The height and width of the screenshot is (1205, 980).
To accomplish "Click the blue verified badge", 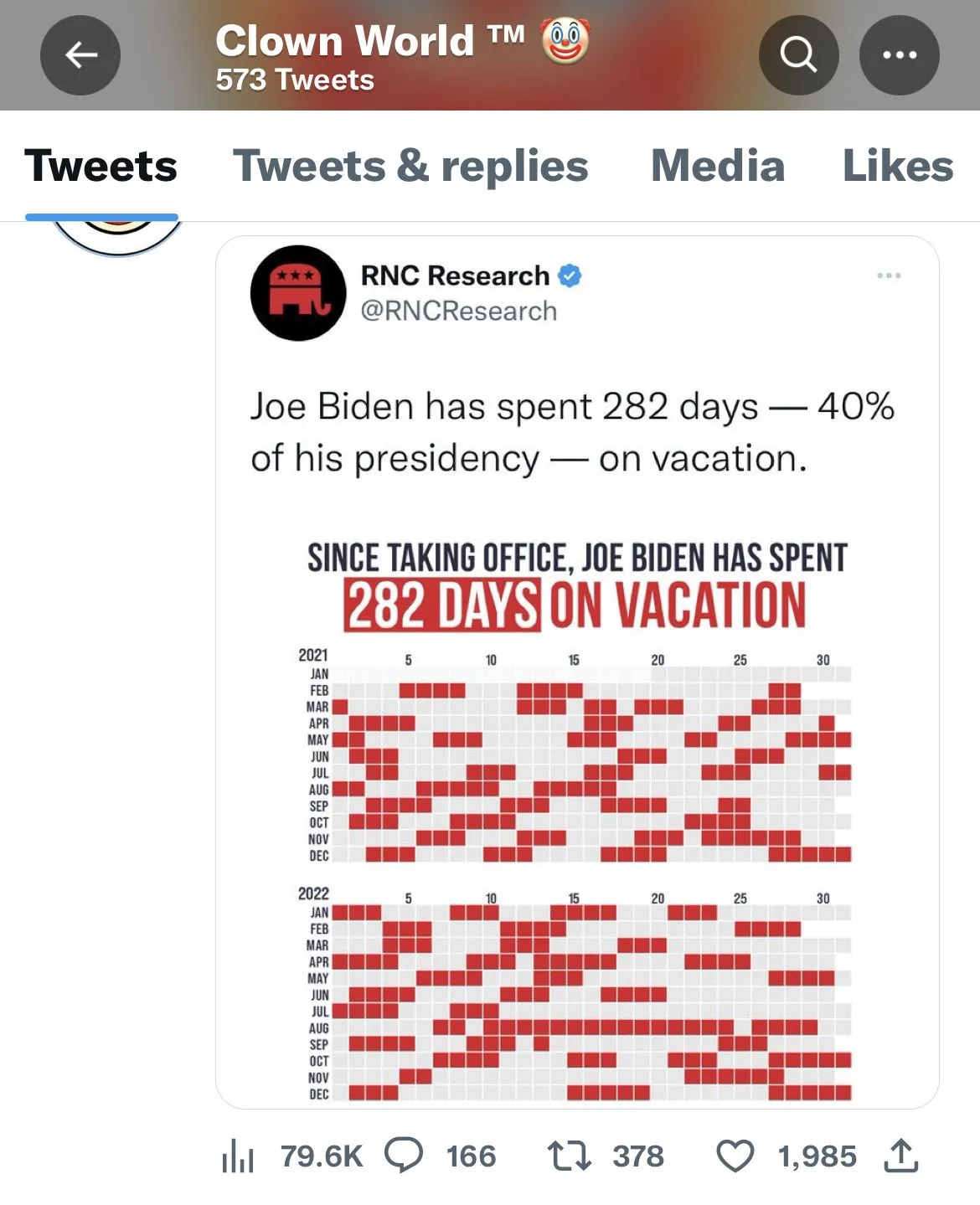I will pyautogui.click(x=570, y=276).
